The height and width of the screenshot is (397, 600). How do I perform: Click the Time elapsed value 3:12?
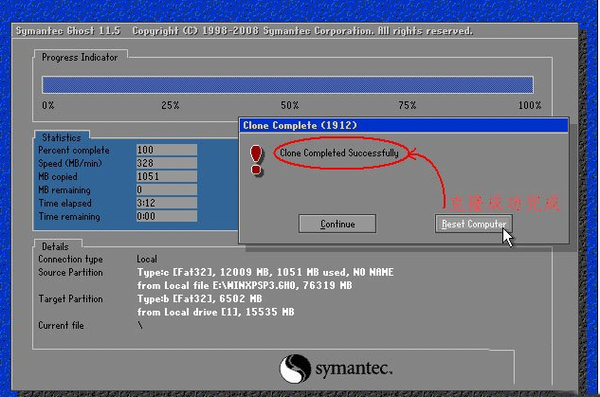point(166,203)
